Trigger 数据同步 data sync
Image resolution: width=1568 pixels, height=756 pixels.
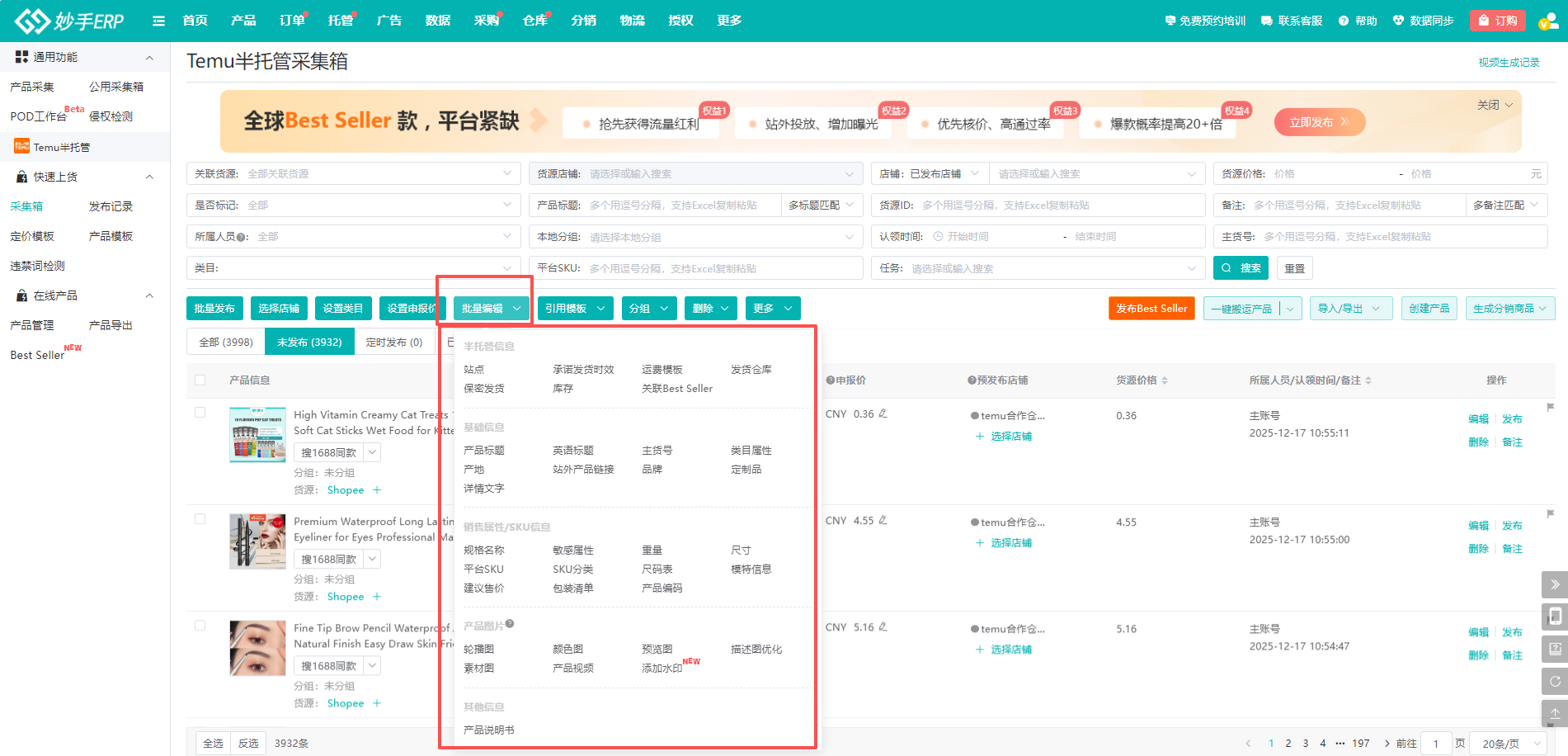1424,20
